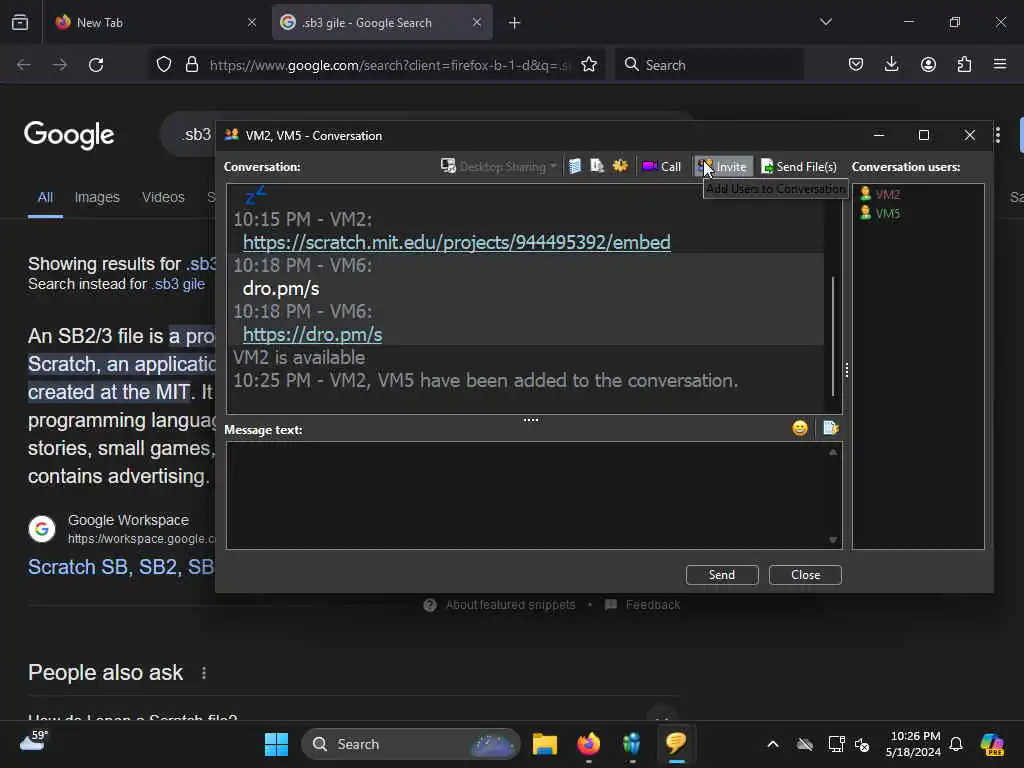This screenshot has width=1024, height=768.
Task: Click the tracking protection shield icon
Action: [164, 65]
